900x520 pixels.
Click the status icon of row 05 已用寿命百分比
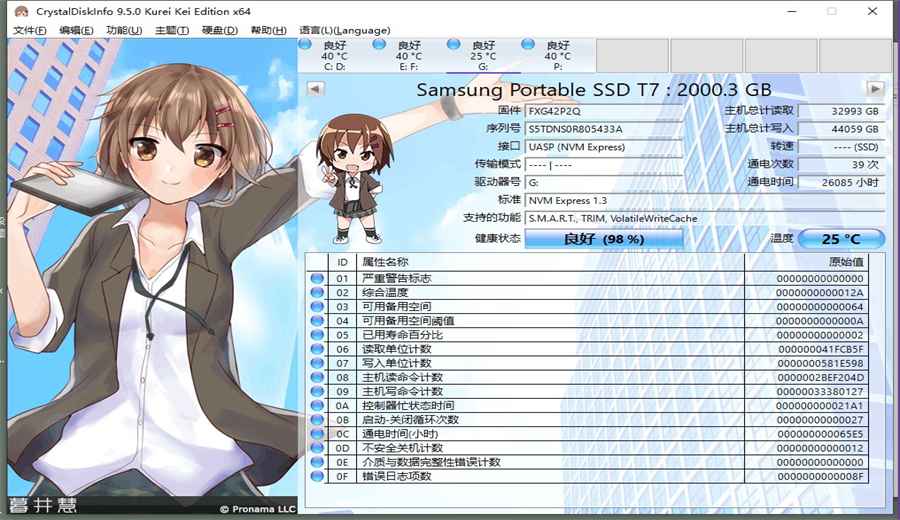pos(317,335)
